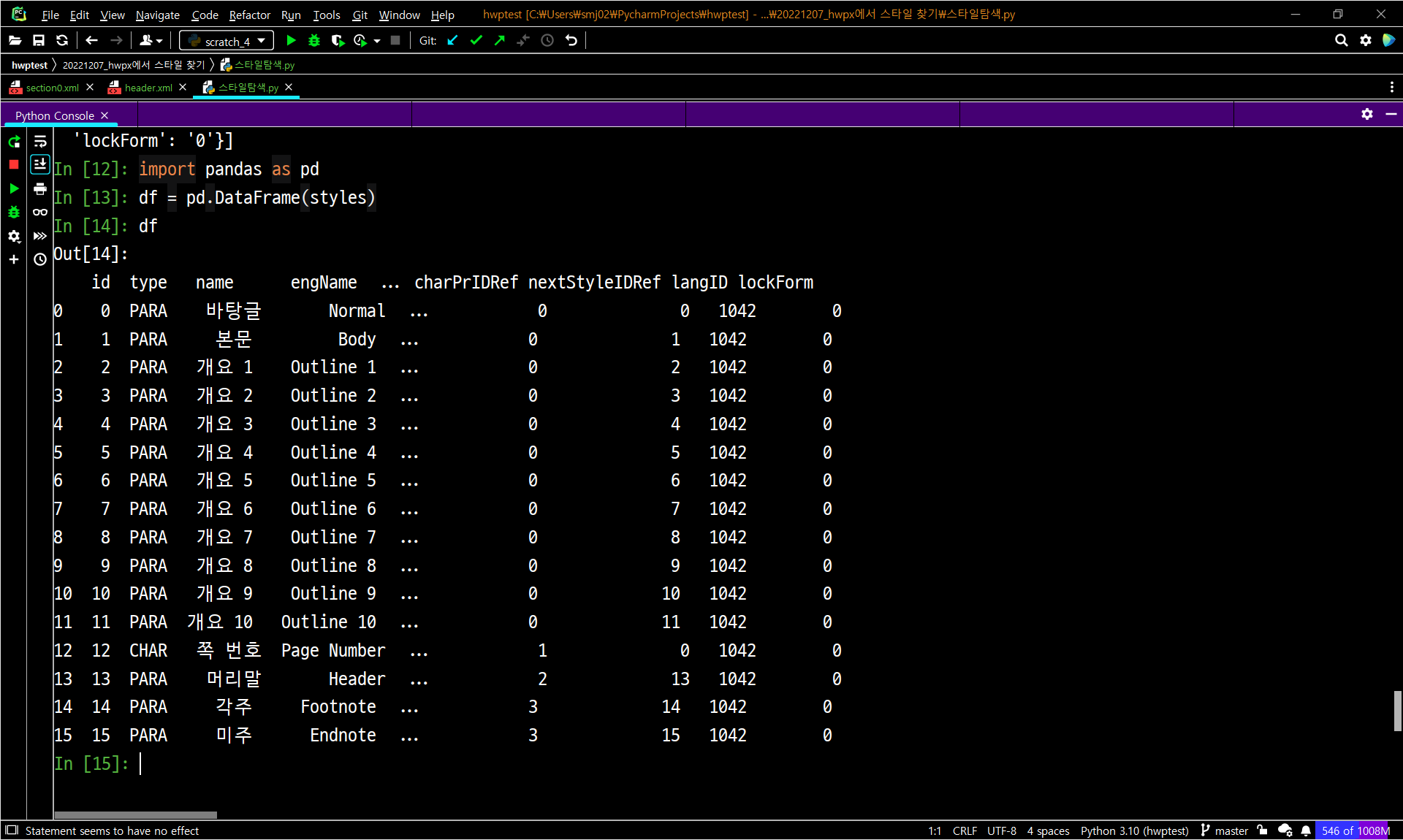Click the console horizontal scrollbar
1403x840 pixels.
(x=136, y=814)
